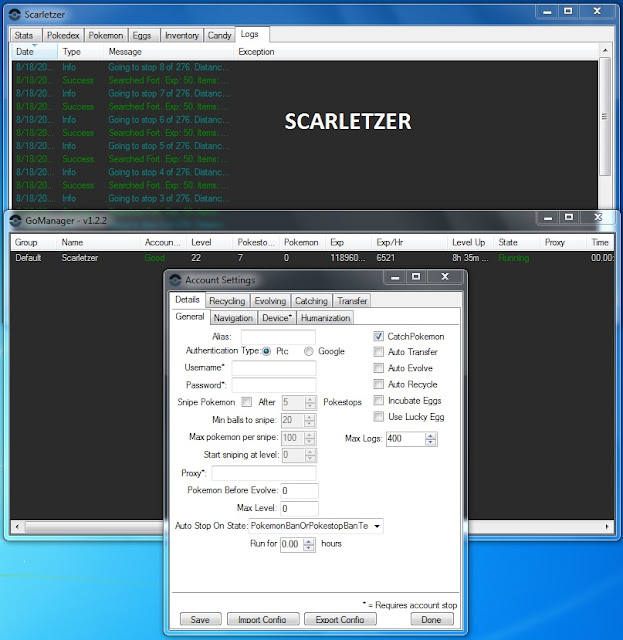Click GoManager horizontal scrollbar right arrow
Image resolution: width=623 pixels, height=640 pixels.
(x=607, y=527)
